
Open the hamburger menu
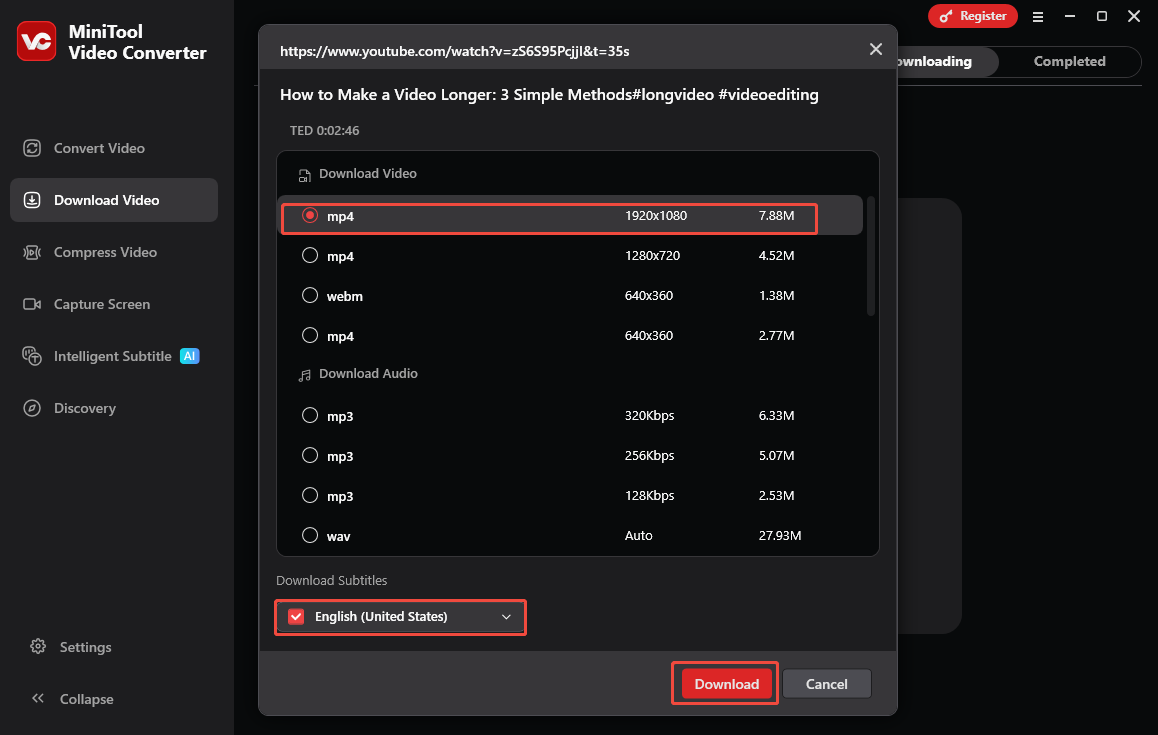point(1037,16)
